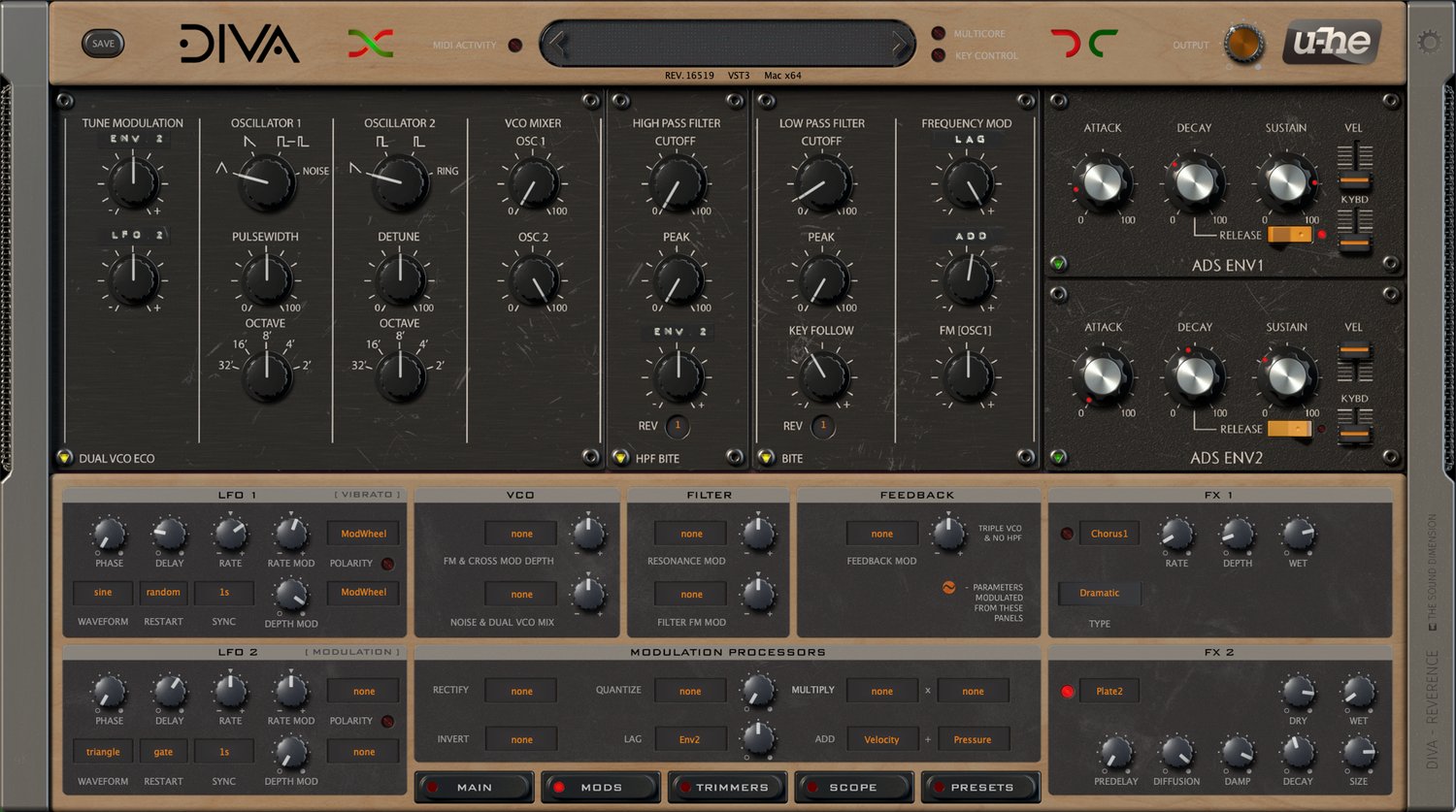Open the LFO 1 sine waveform selector
The width and height of the screenshot is (1456, 812).
click(103, 593)
